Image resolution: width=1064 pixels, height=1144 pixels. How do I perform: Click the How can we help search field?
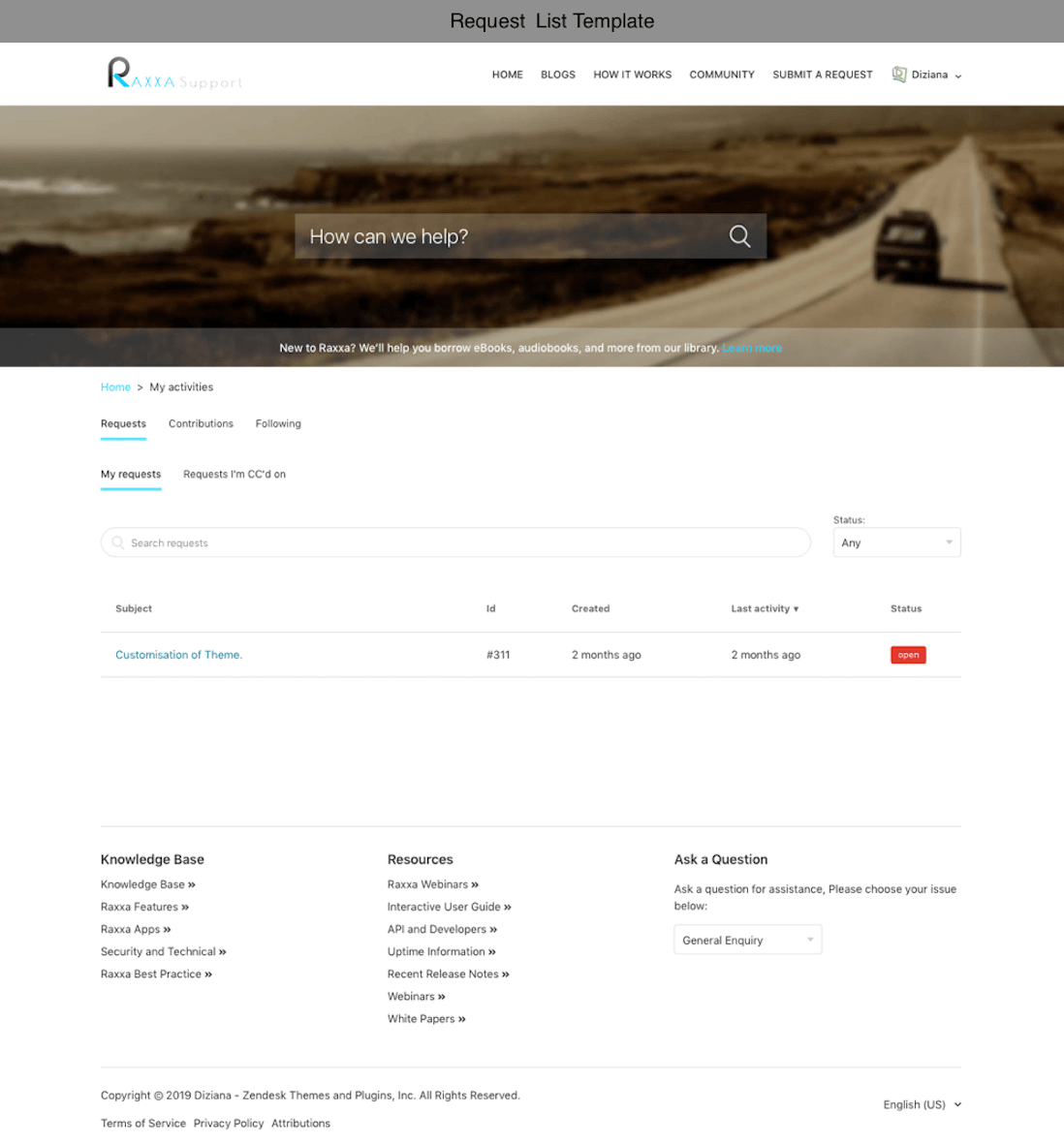[509, 236]
